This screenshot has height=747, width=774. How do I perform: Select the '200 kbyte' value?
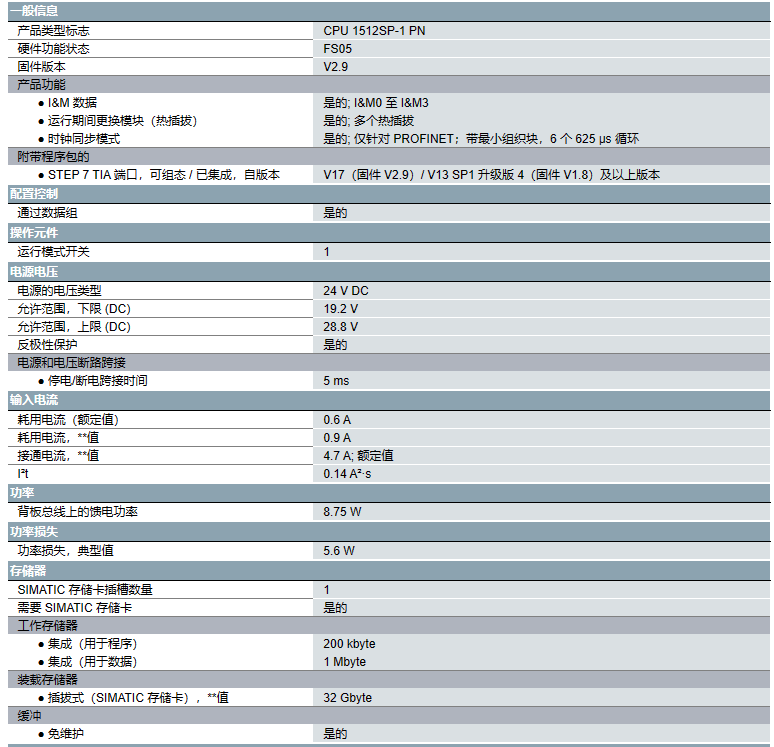(349, 644)
